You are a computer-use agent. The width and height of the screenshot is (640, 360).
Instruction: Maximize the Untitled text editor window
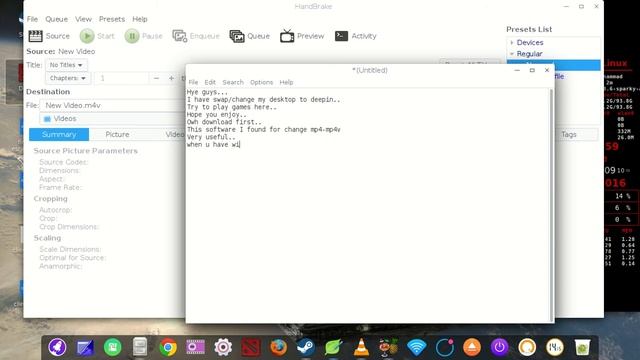click(532, 70)
